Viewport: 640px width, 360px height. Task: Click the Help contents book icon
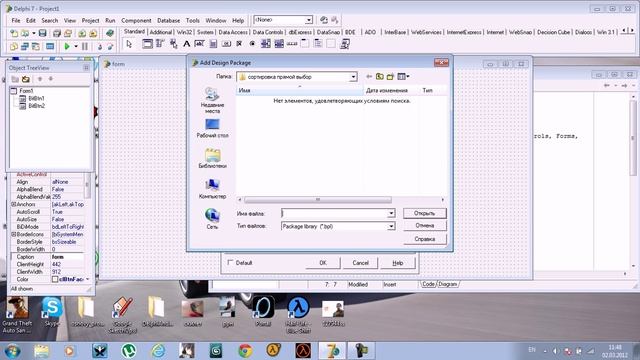tap(109, 33)
